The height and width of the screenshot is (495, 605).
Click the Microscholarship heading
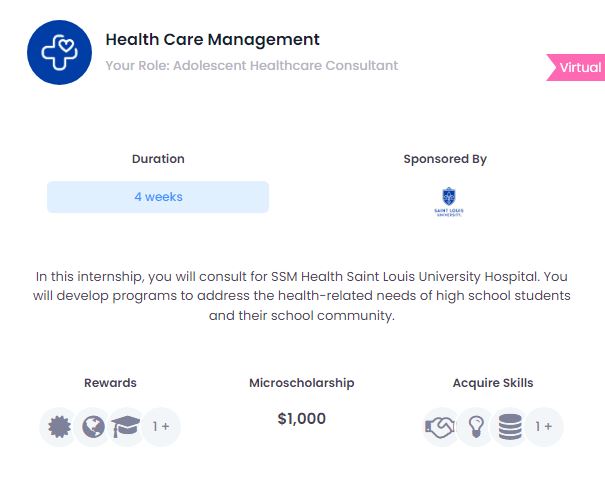(302, 383)
